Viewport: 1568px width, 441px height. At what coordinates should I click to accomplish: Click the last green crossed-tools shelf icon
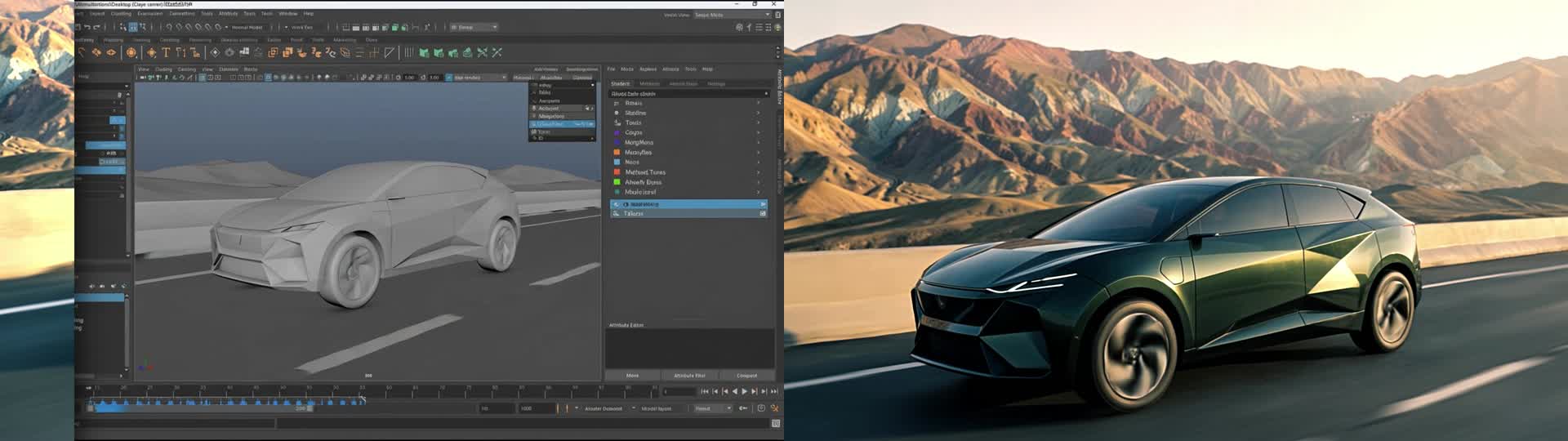(x=497, y=52)
